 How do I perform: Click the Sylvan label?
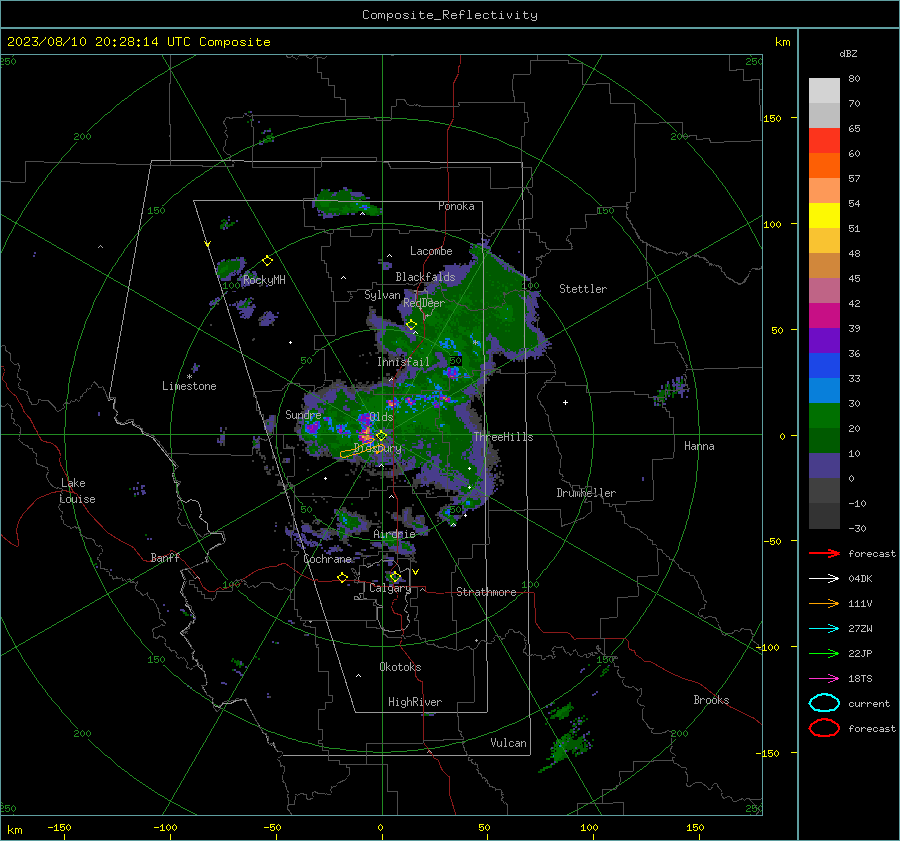click(382, 295)
